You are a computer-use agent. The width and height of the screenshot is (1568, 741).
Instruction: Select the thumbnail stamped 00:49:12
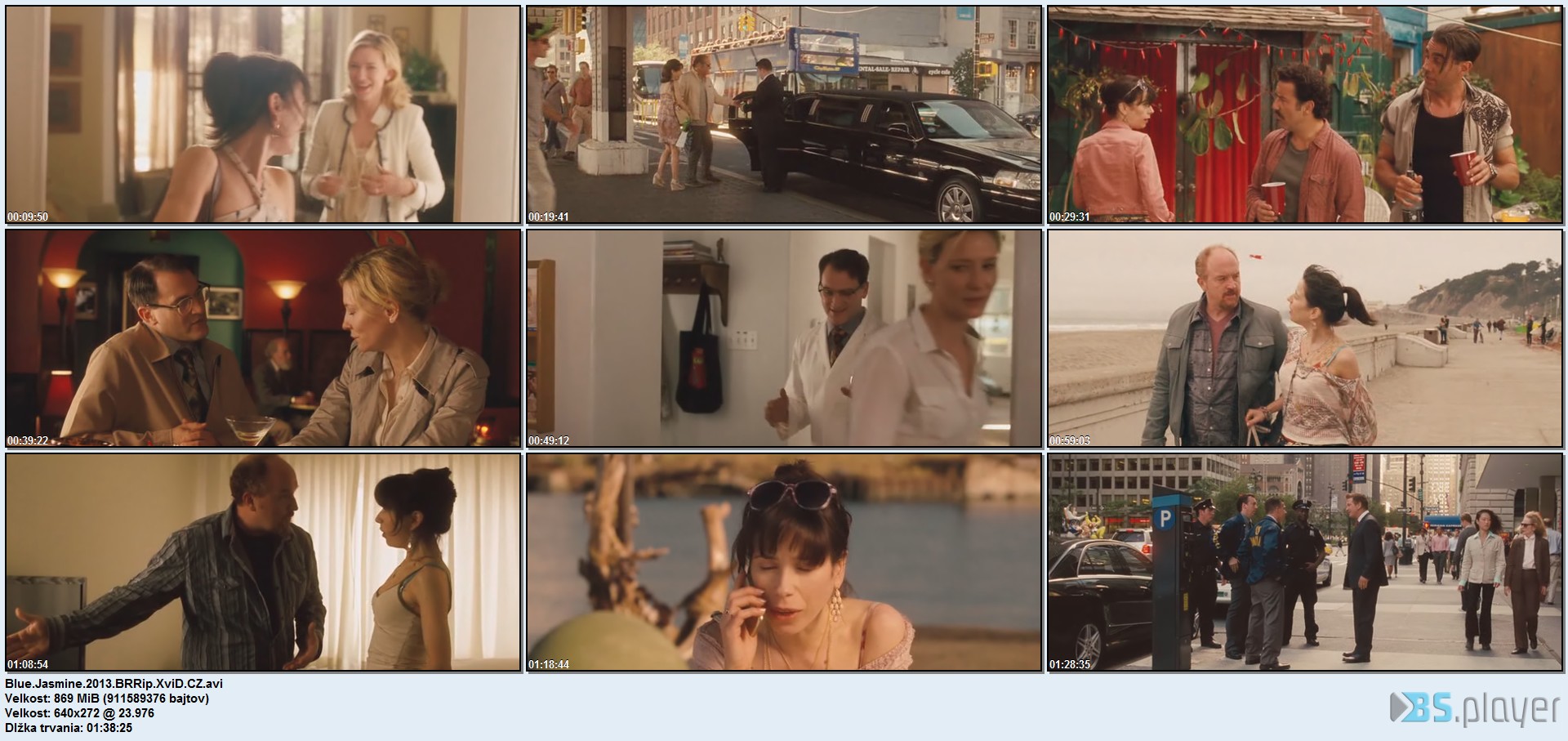point(784,338)
